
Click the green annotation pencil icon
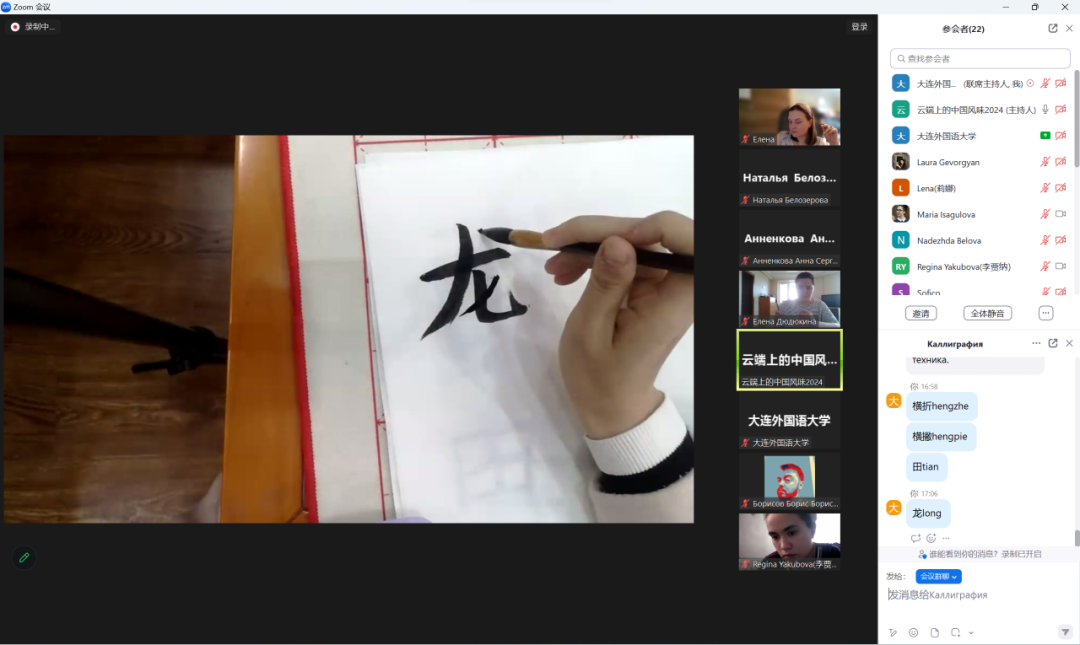pos(24,557)
